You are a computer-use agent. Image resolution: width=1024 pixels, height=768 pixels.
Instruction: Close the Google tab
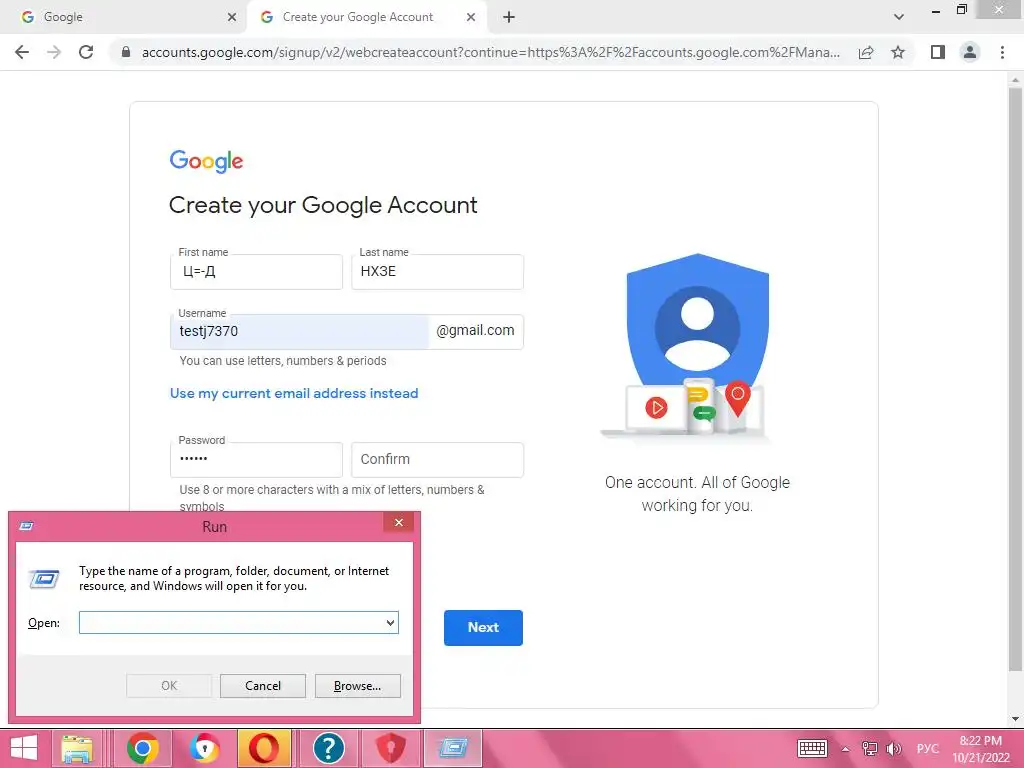point(232,17)
